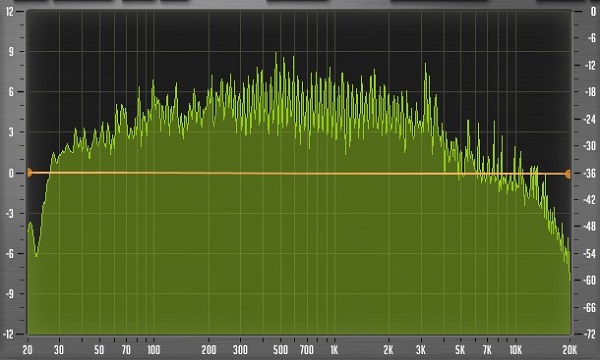Click the 0 gain label on left scale
600x360 pixels.
pos(11,173)
